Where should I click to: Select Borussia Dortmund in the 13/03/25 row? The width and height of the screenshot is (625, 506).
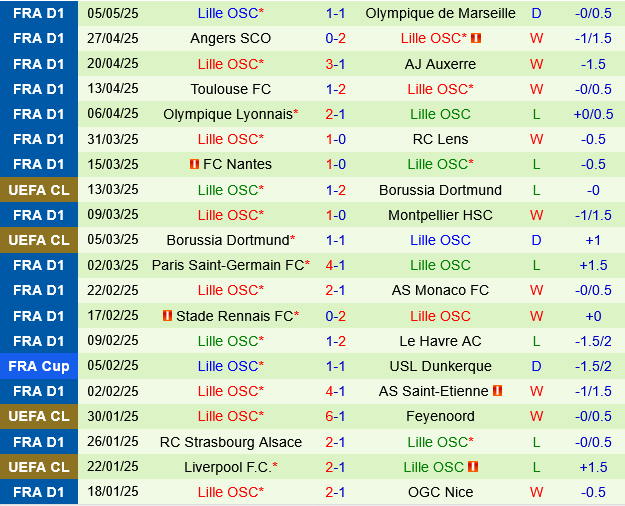pyautogui.click(x=440, y=190)
